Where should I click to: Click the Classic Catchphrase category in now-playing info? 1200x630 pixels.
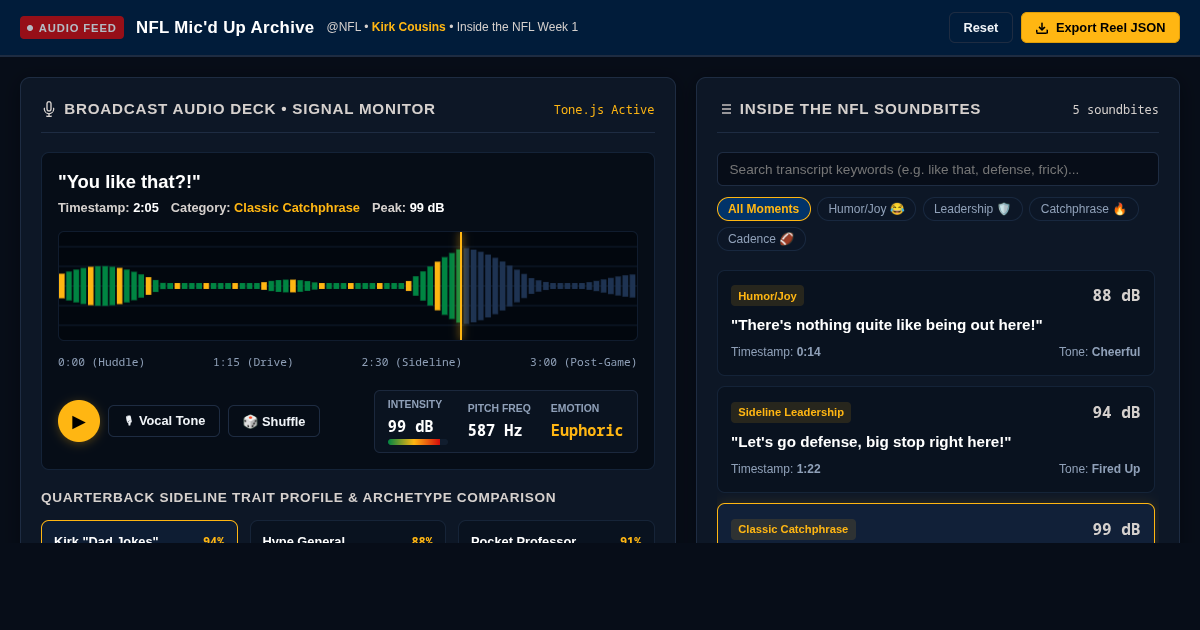click(297, 207)
